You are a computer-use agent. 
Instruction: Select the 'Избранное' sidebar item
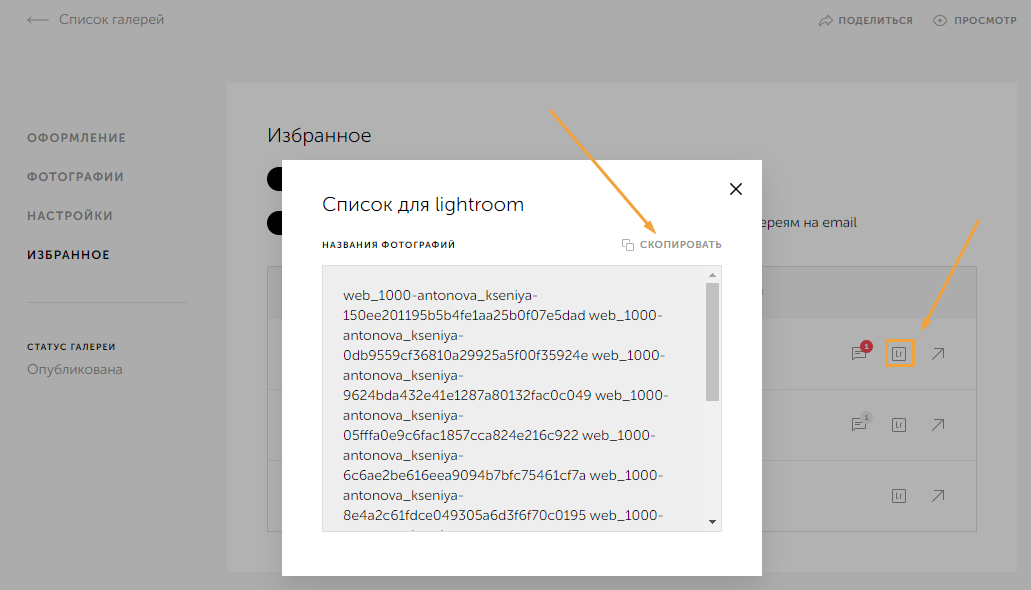[69, 255]
